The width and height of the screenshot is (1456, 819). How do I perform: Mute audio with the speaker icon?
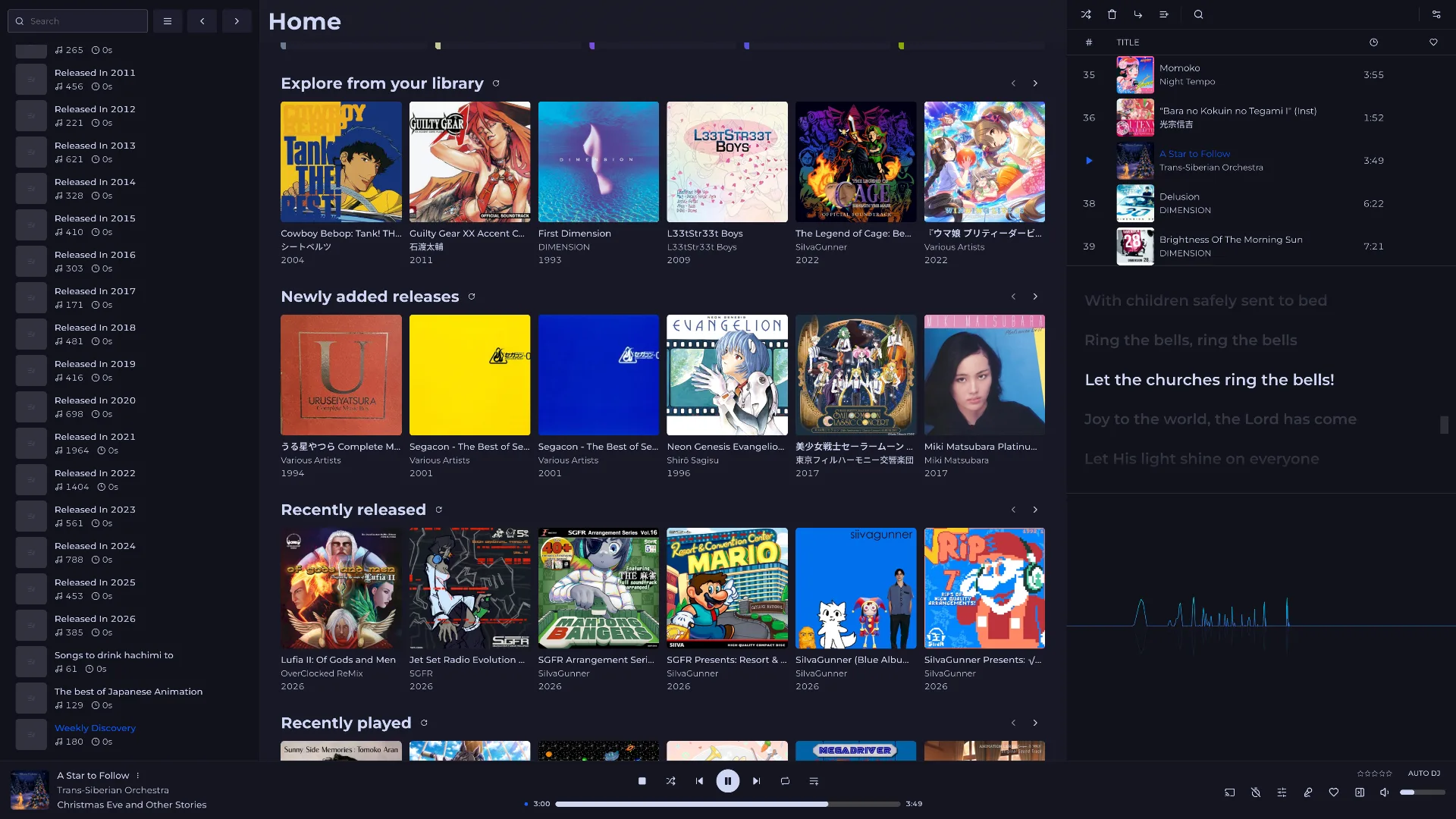[1385, 792]
